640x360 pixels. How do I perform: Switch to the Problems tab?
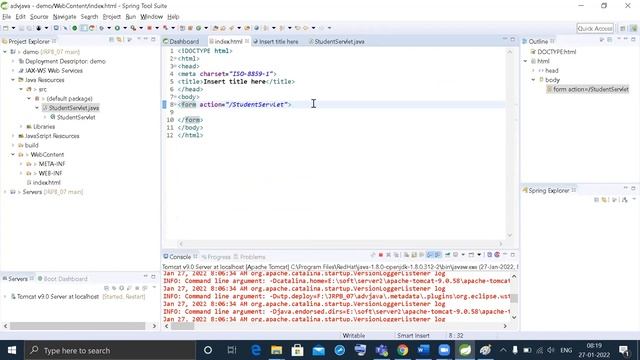[249, 257]
